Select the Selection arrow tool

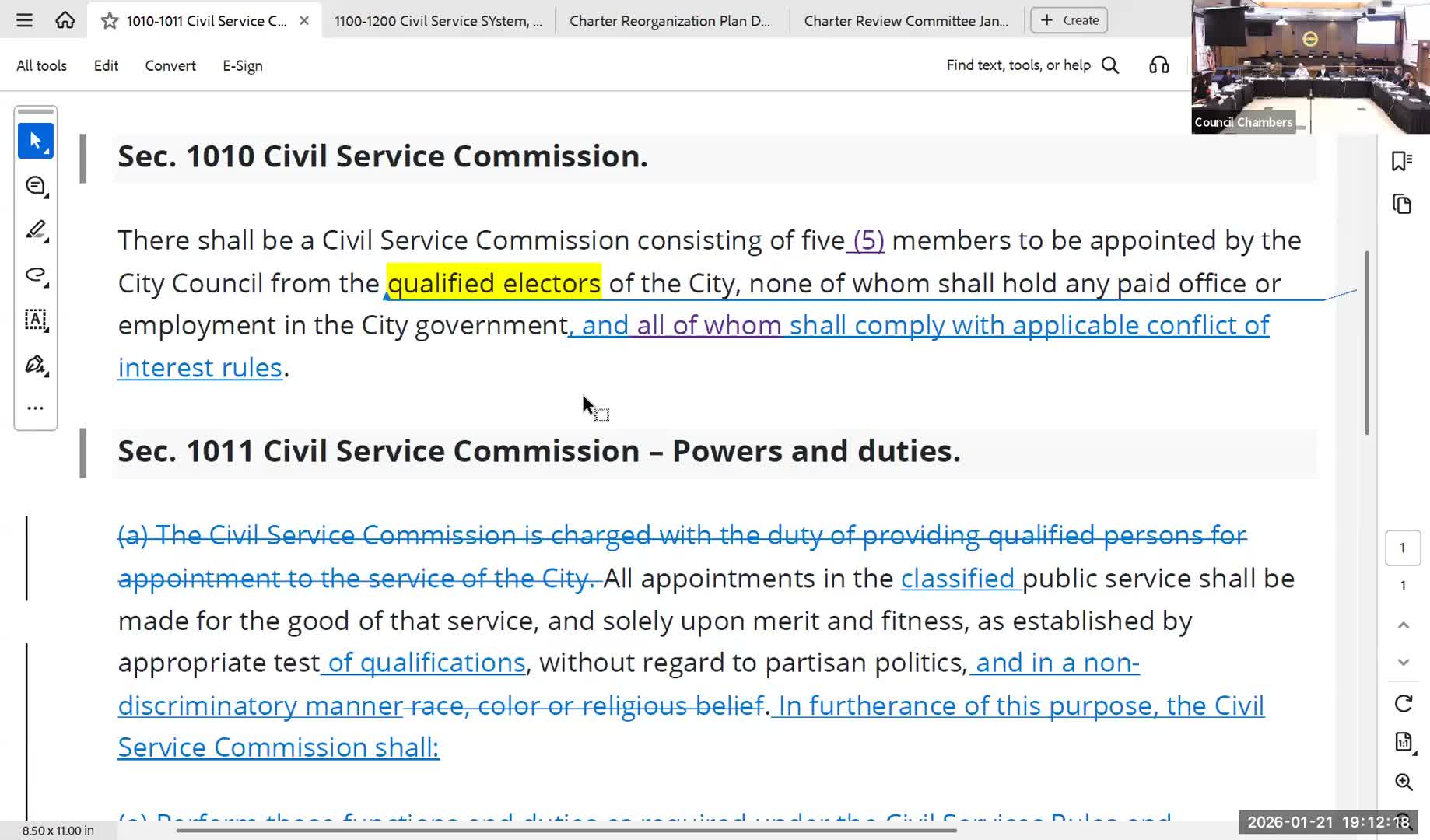pyautogui.click(x=35, y=141)
